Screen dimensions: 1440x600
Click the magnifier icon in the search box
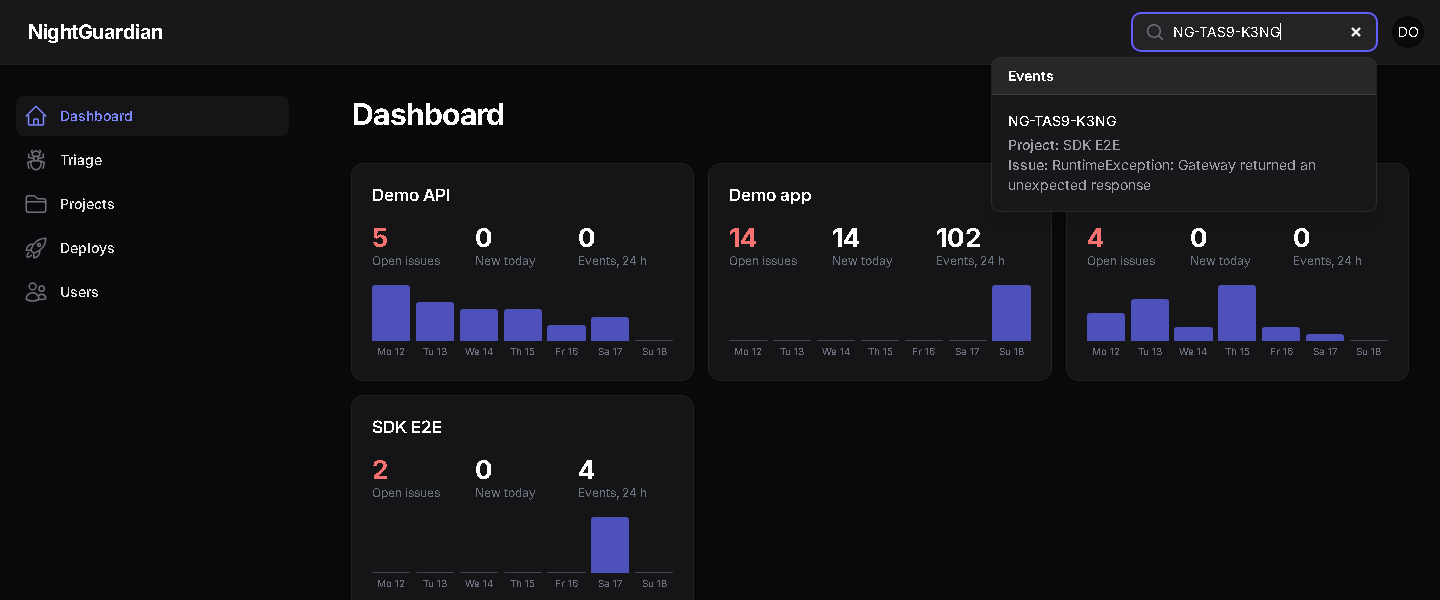[x=1154, y=32]
